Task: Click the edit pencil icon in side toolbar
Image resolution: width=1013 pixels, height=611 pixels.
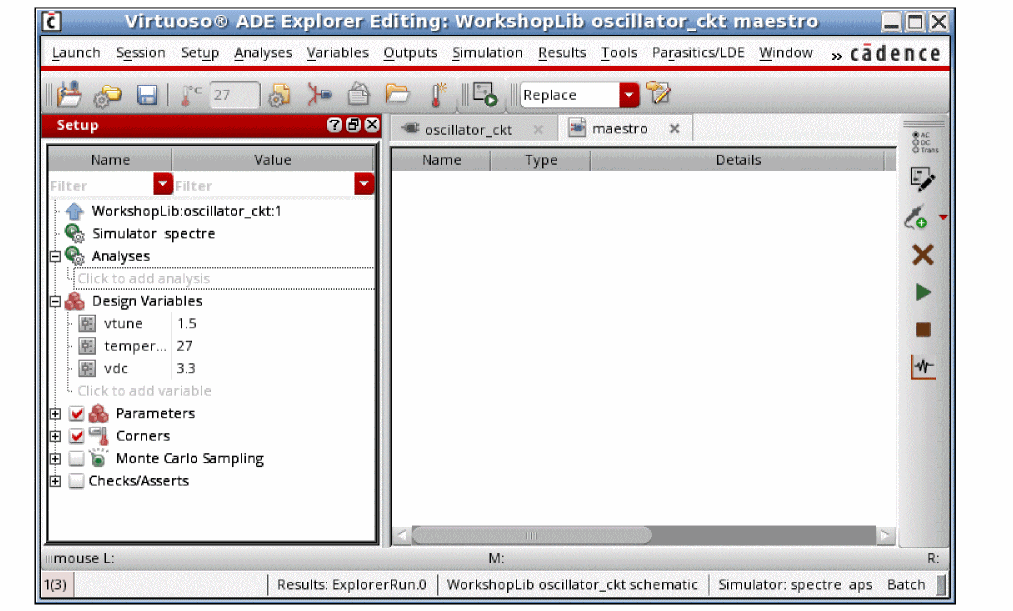Action: point(922,180)
